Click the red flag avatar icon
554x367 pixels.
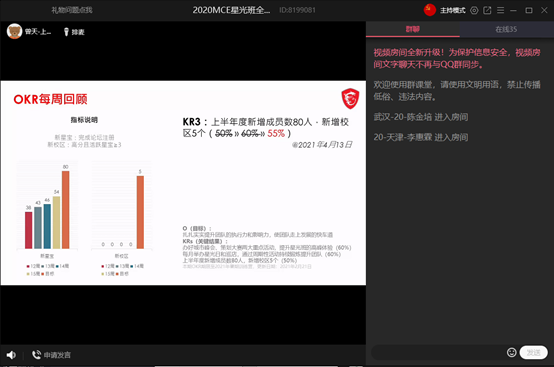(430, 10)
